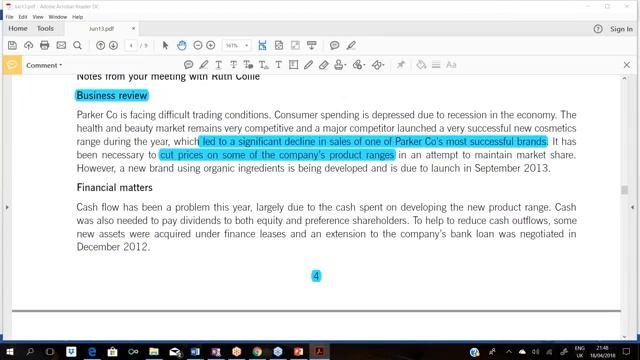640x360 pixels.
Task: Open Word from the taskbar
Action: [195, 351]
